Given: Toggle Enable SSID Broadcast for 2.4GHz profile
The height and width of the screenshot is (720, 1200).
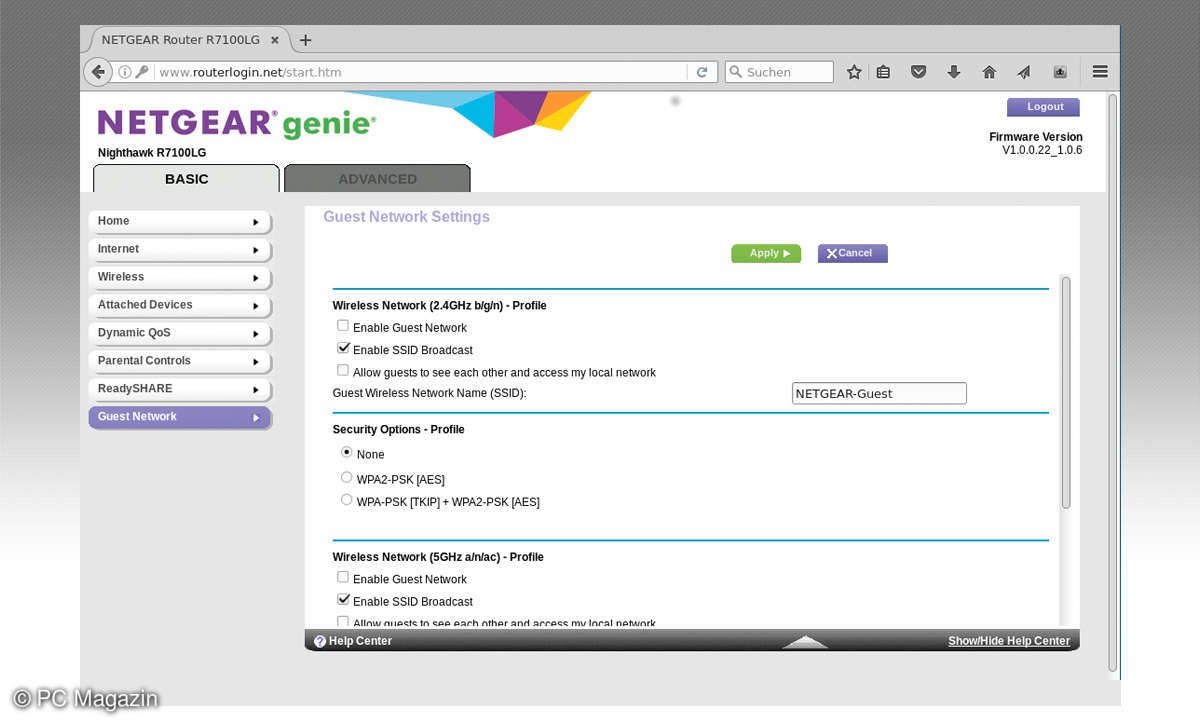Looking at the screenshot, I should click(343, 348).
